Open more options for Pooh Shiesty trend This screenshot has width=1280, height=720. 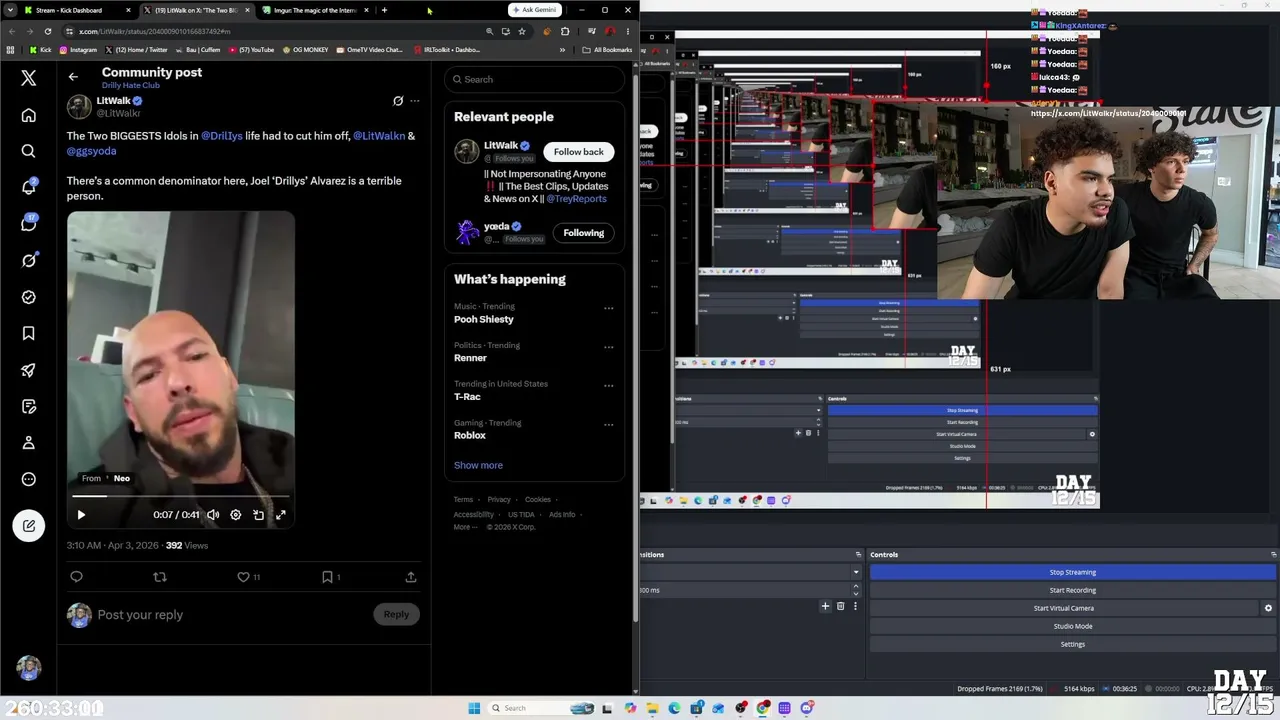(x=608, y=309)
